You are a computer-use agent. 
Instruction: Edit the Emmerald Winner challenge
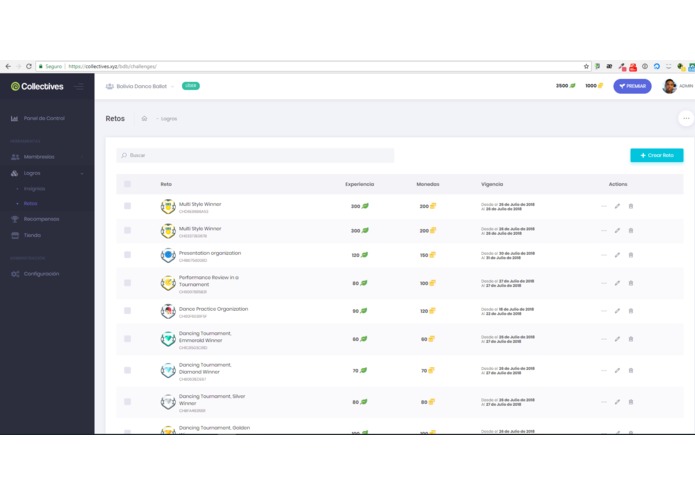(x=617, y=339)
